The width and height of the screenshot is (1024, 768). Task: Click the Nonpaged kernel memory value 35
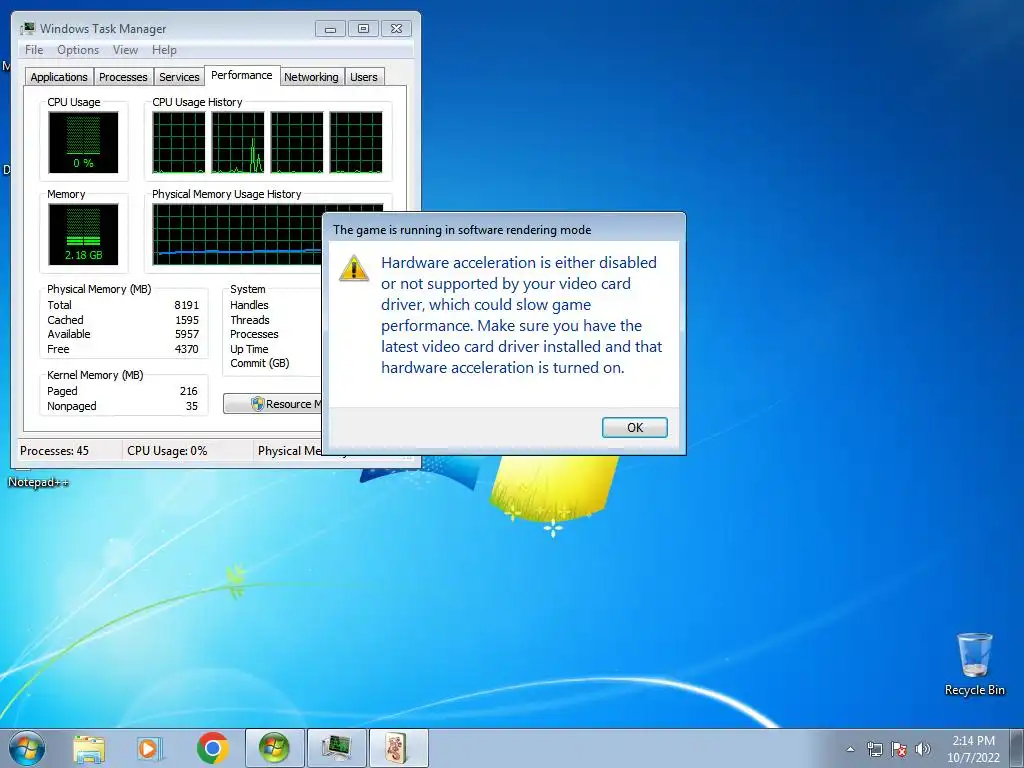[191, 406]
